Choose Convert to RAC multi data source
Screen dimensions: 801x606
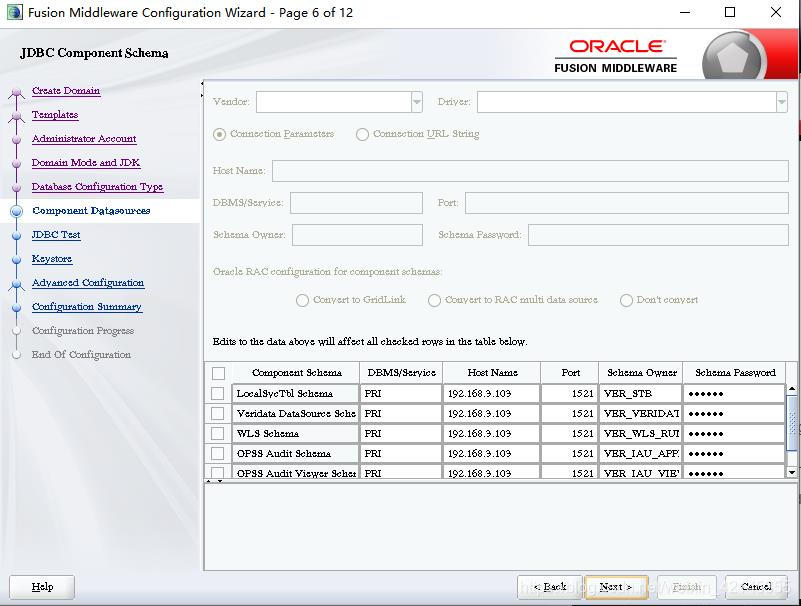pos(434,300)
